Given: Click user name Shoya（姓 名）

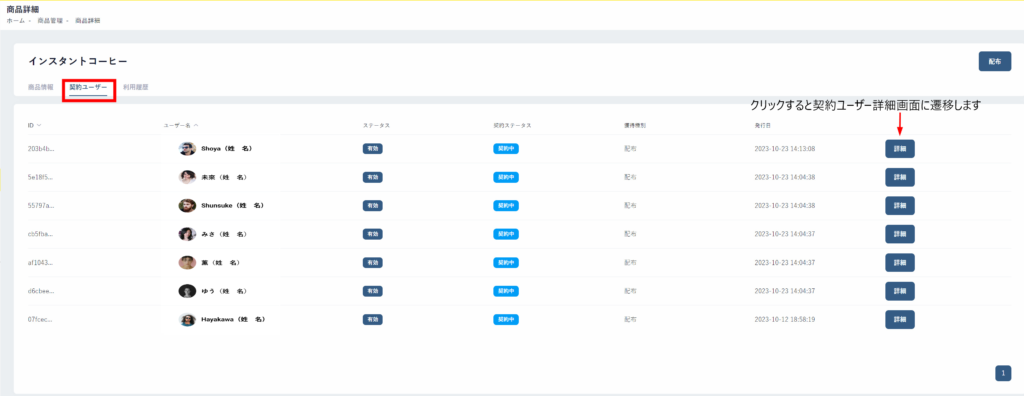Looking at the screenshot, I should tap(227, 149).
